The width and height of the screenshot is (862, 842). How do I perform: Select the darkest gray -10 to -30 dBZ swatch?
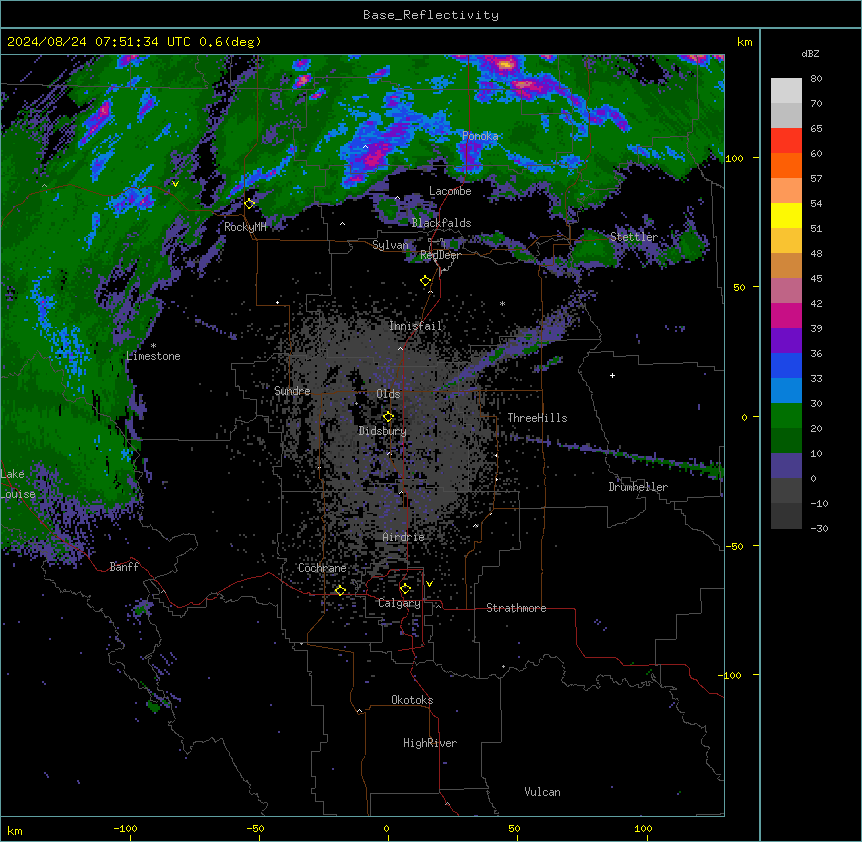tap(786, 516)
